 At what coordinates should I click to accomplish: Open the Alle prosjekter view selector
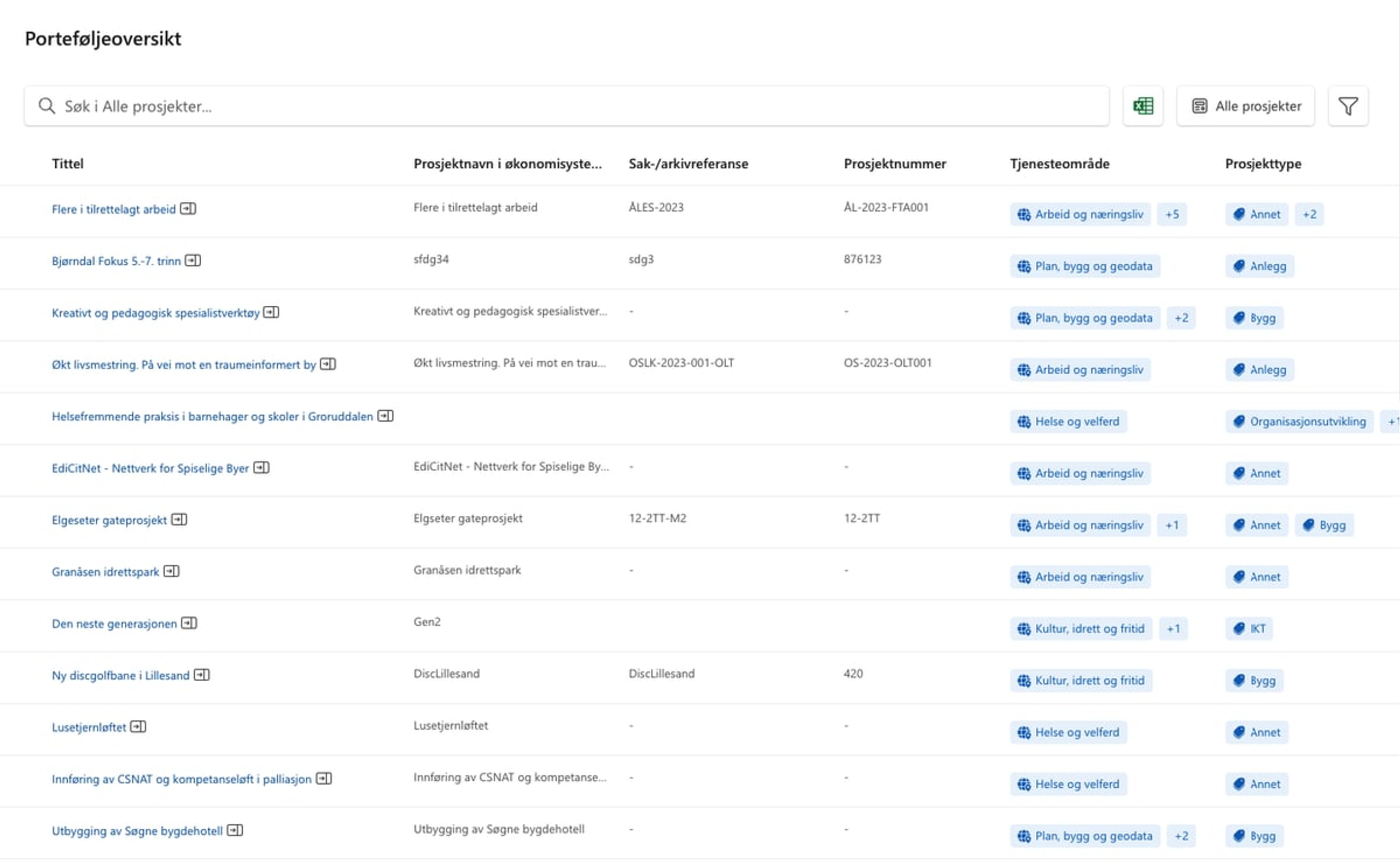point(1245,106)
